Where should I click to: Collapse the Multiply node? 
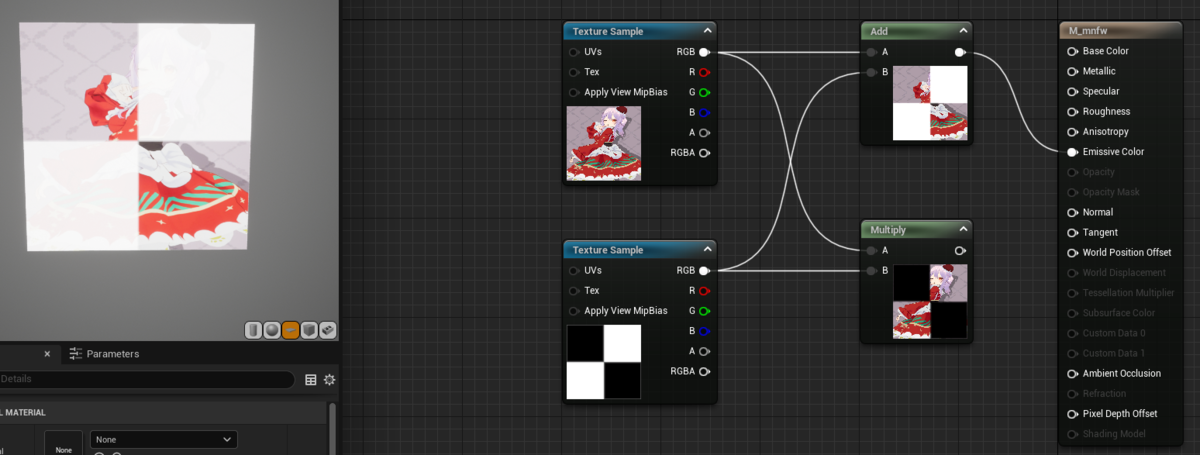click(963, 230)
